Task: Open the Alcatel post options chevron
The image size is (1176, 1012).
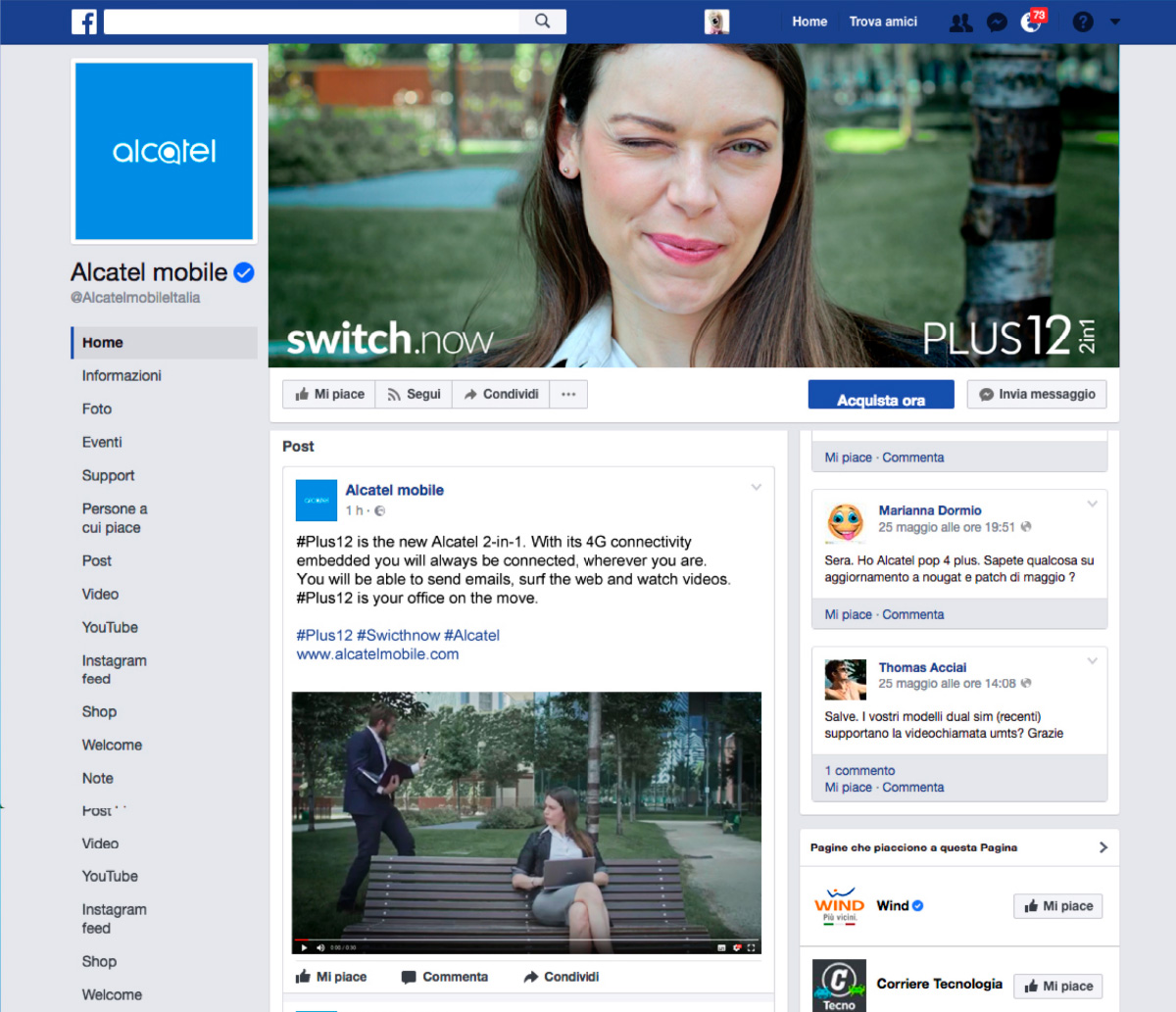Action: (x=757, y=487)
